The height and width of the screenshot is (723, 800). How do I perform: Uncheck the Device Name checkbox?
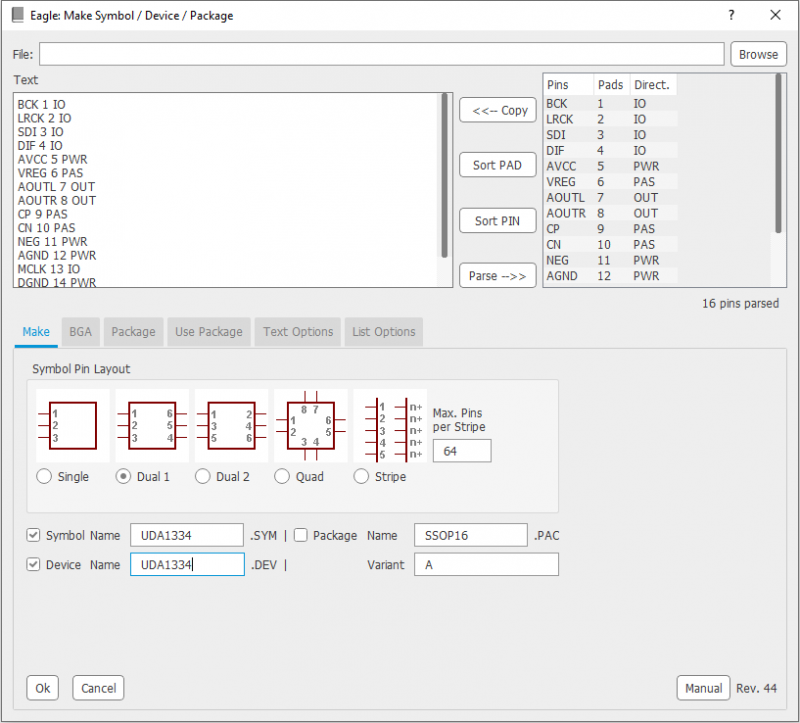pos(33,565)
